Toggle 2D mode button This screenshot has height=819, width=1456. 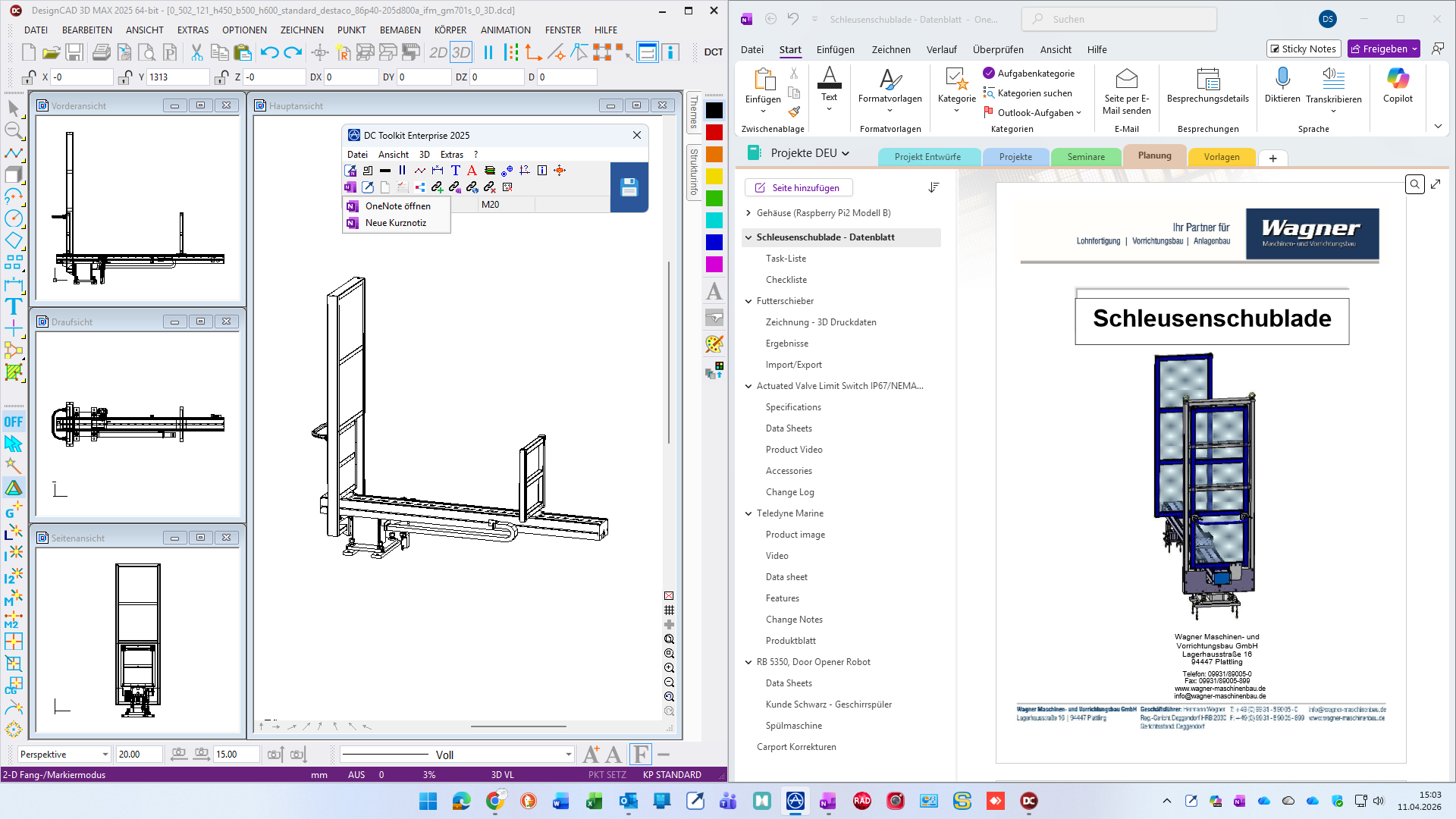438,52
